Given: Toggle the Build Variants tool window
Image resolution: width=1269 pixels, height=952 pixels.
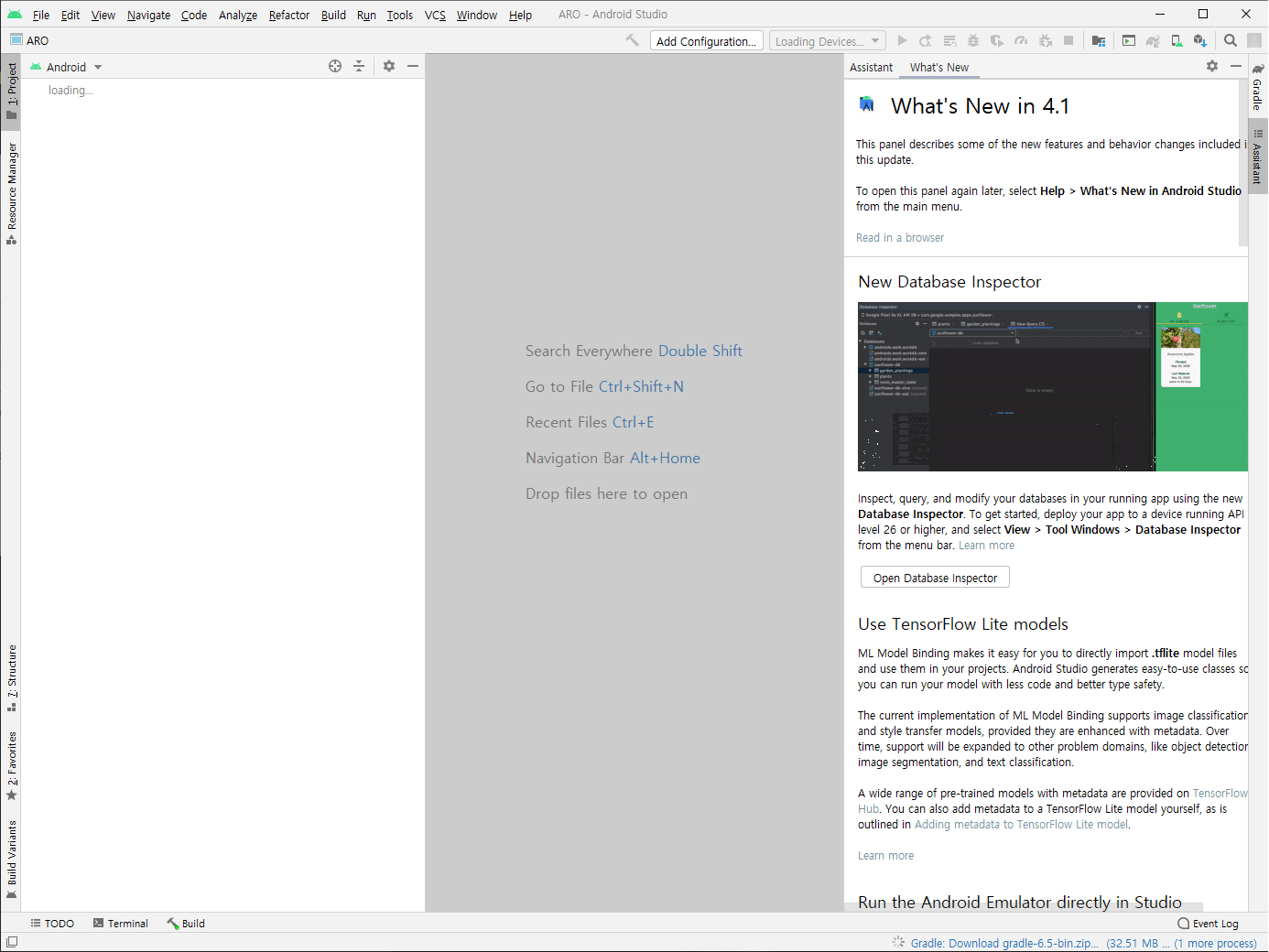Looking at the screenshot, I should [x=11, y=860].
